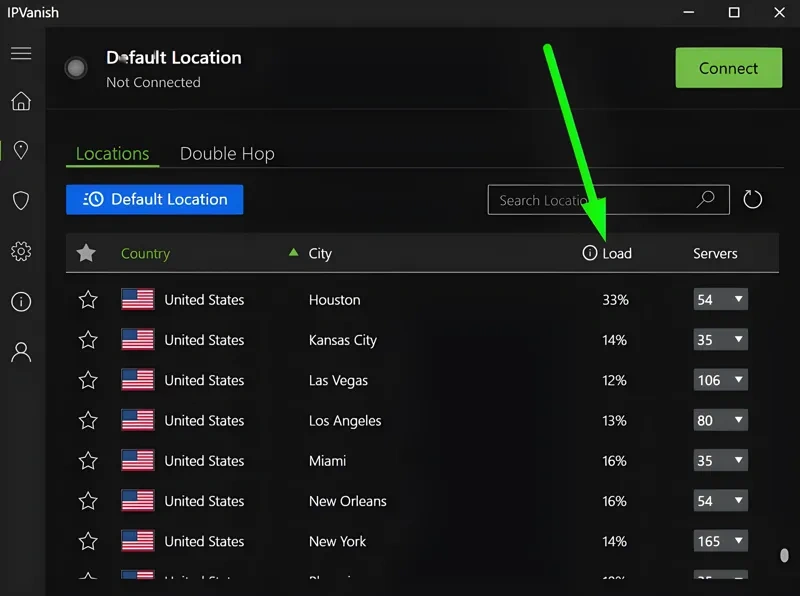Click the magnifier search icon
Image resolution: width=800 pixels, height=596 pixels.
coord(706,199)
